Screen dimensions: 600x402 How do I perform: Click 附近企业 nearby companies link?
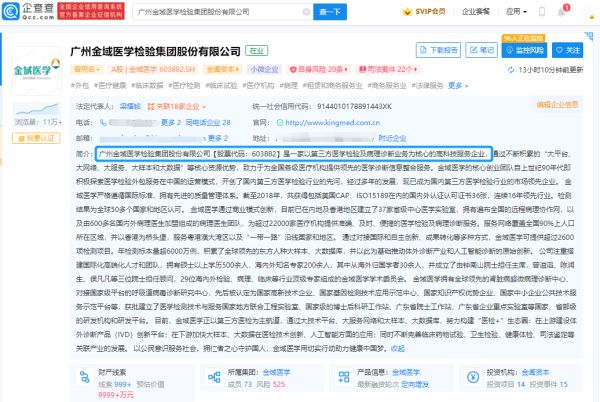point(392,138)
